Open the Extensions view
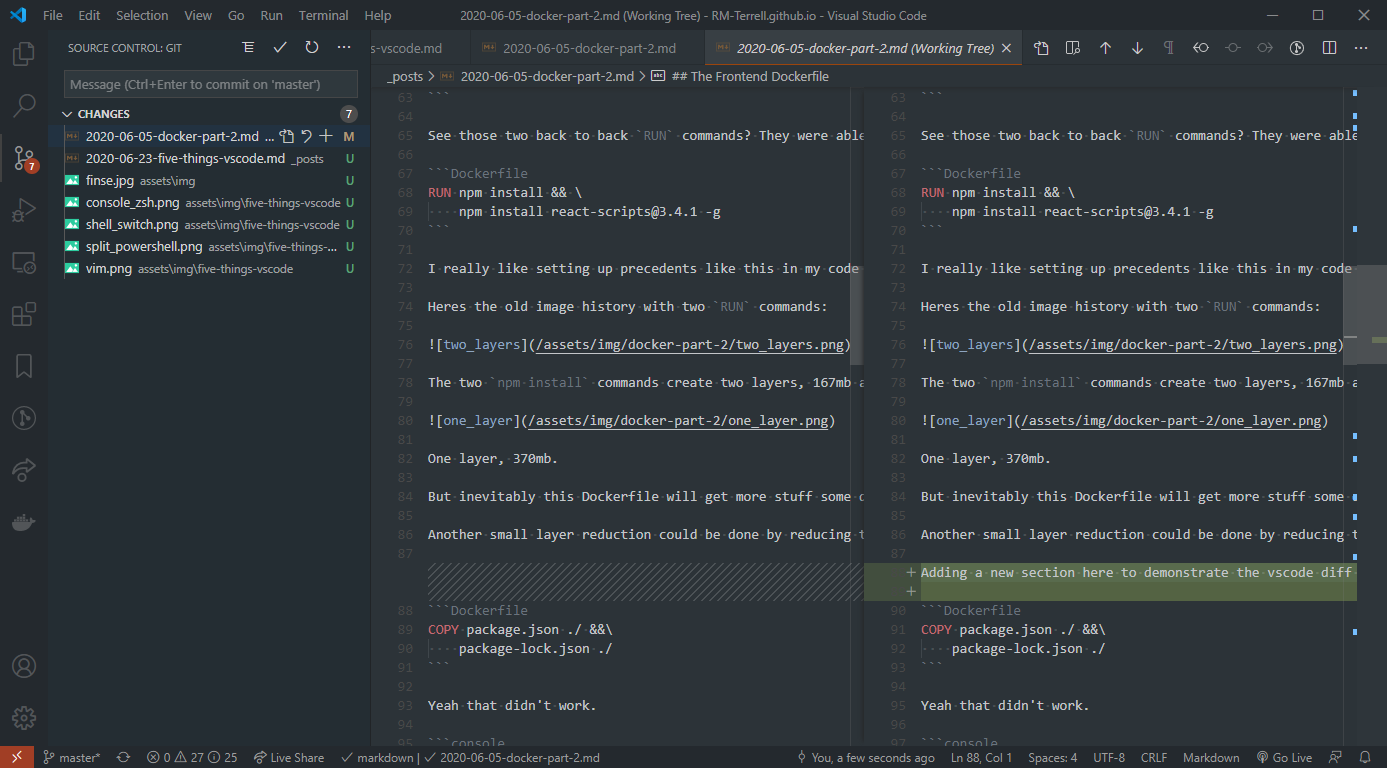The width and height of the screenshot is (1387, 768). [24, 315]
